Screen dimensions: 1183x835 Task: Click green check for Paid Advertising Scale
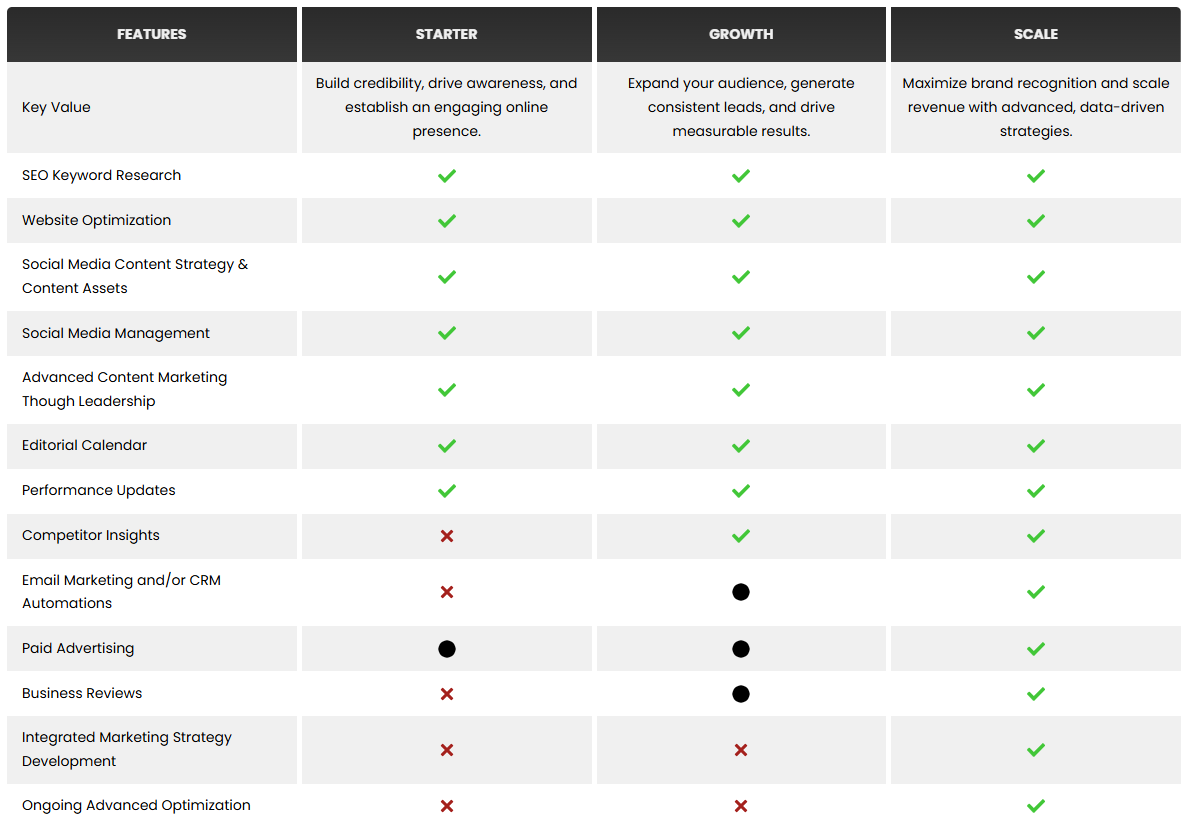click(x=1036, y=649)
